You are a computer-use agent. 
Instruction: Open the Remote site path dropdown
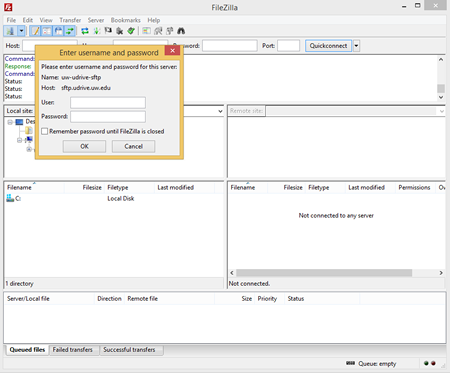[x=442, y=111]
